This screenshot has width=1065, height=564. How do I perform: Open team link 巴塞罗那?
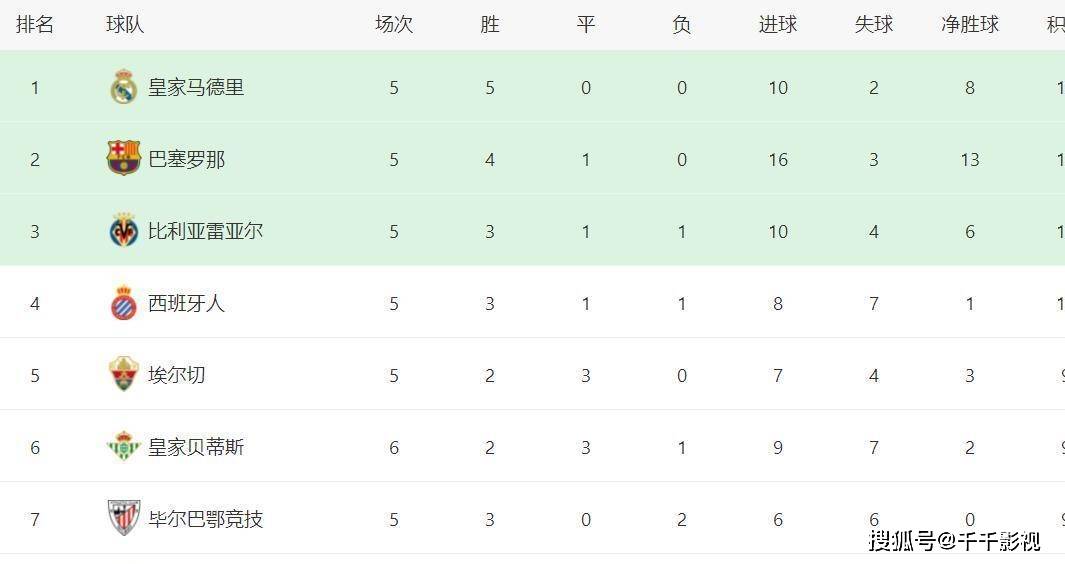(x=186, y=160)
